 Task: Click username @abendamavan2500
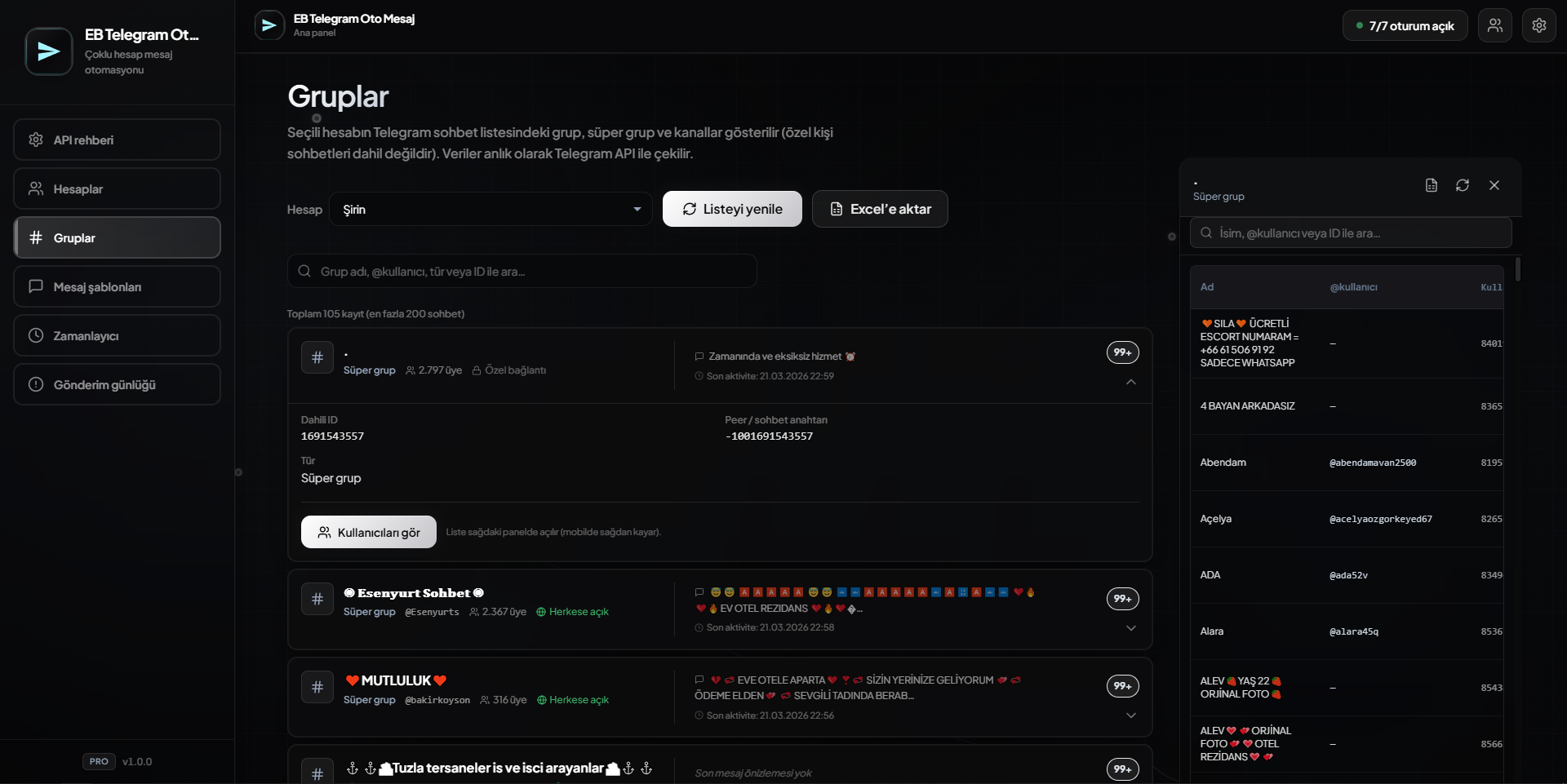1373,463
